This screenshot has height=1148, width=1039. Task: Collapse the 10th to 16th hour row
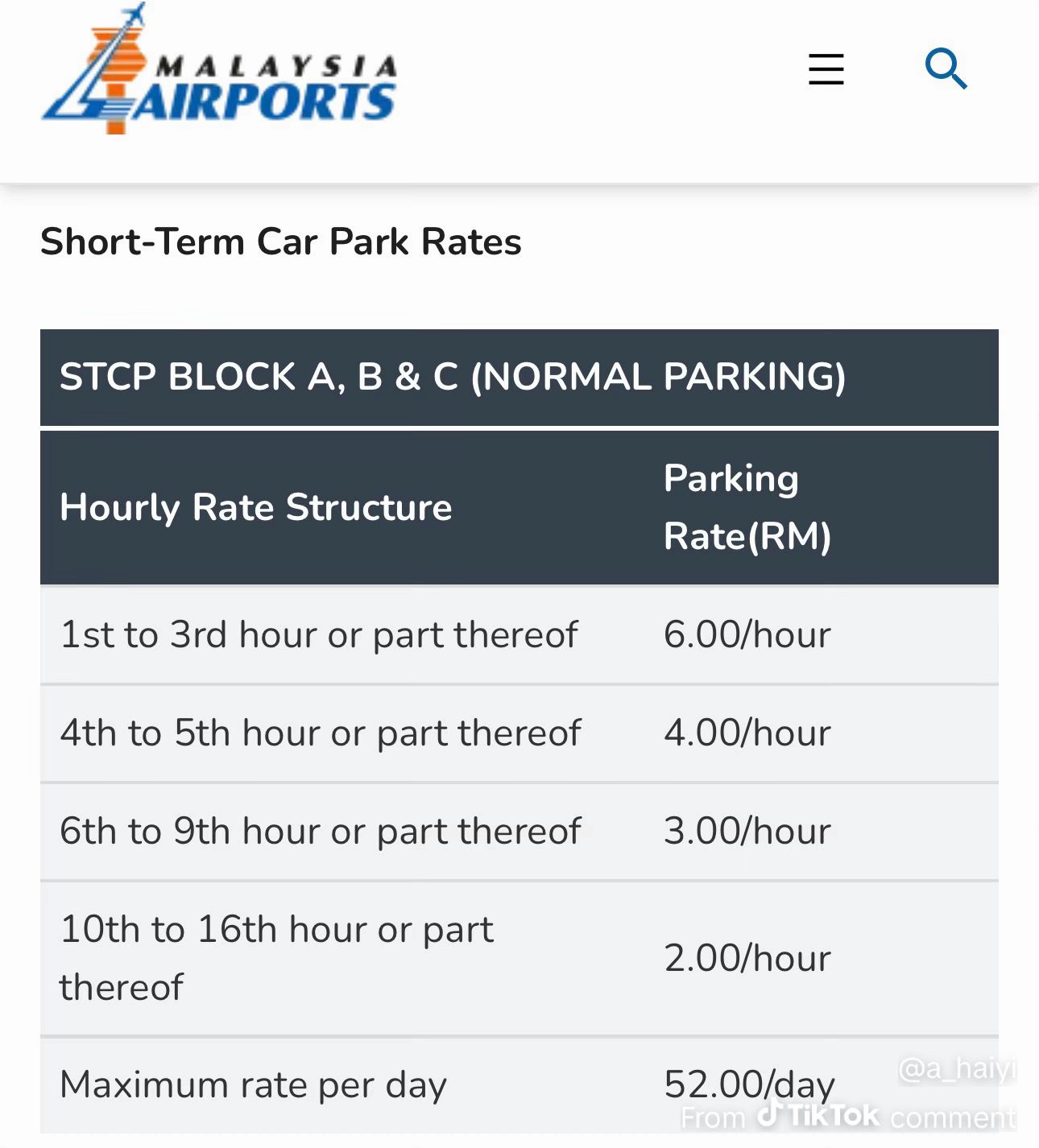pyautogui.click(x=276, y=956)
